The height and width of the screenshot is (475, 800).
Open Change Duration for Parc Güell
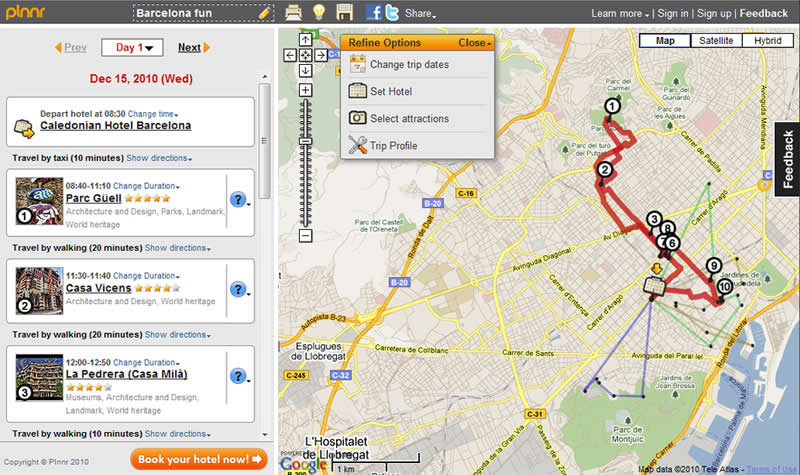point(146,186)
